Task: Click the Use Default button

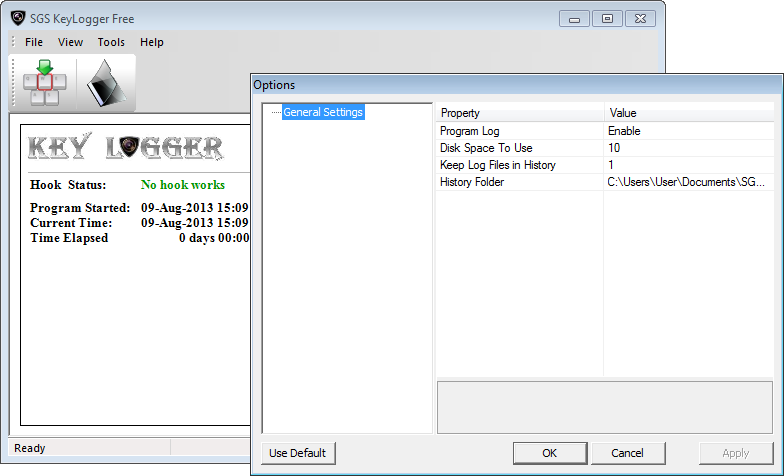Action: pyautogui.click(x=298, y=453)
